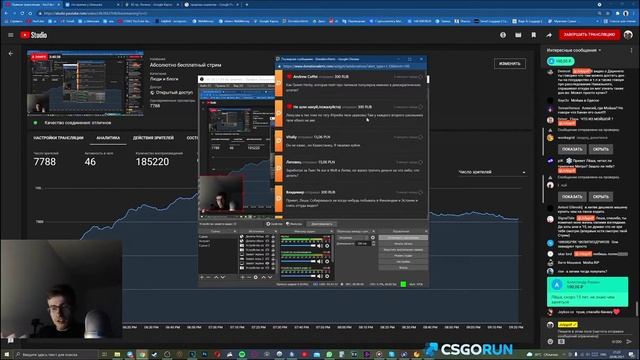Toggle the eye icon of the last OBS source

tap(267, 268)
